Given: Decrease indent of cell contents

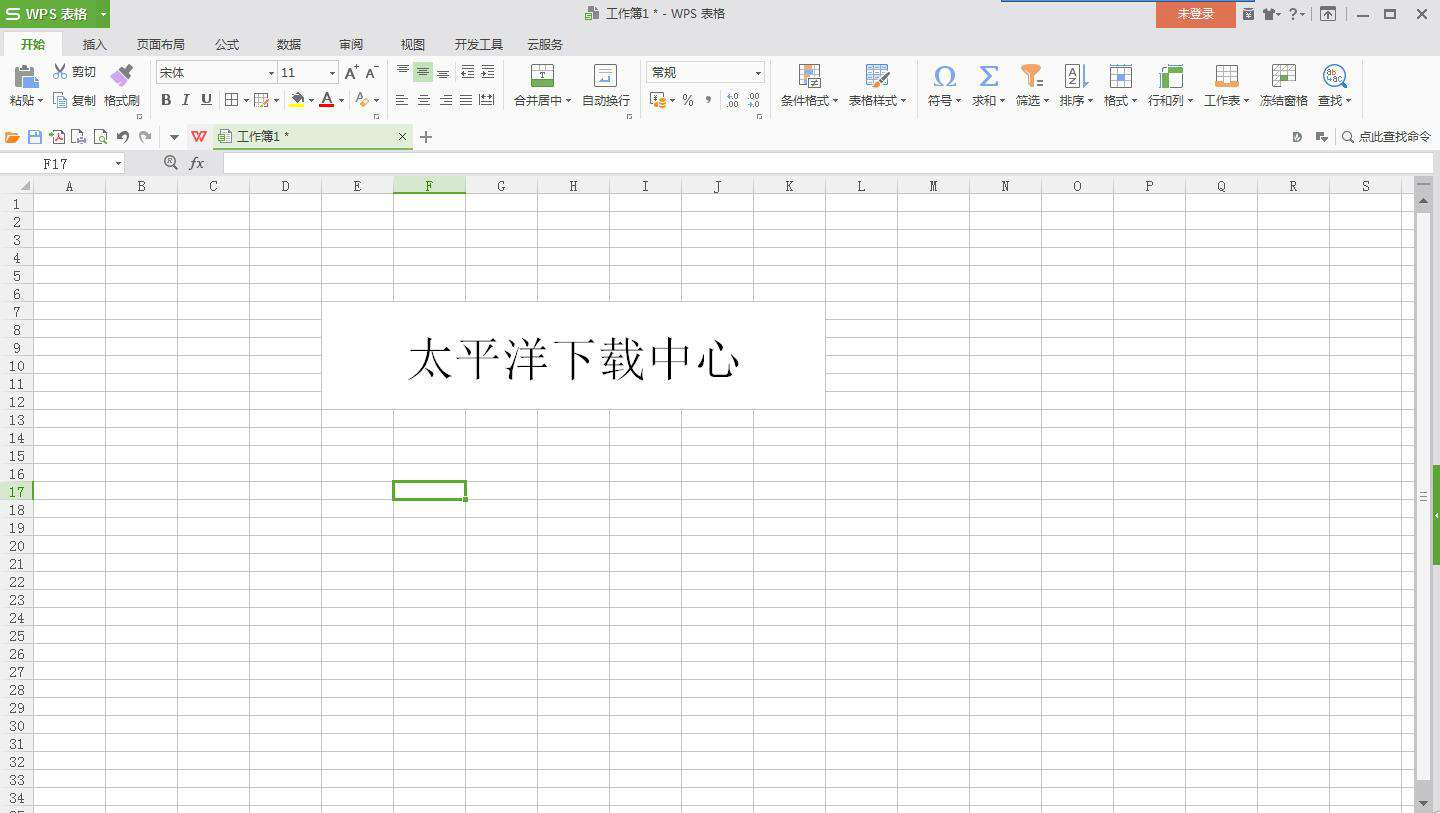Looking at the screenshot, I should (467, 72).
